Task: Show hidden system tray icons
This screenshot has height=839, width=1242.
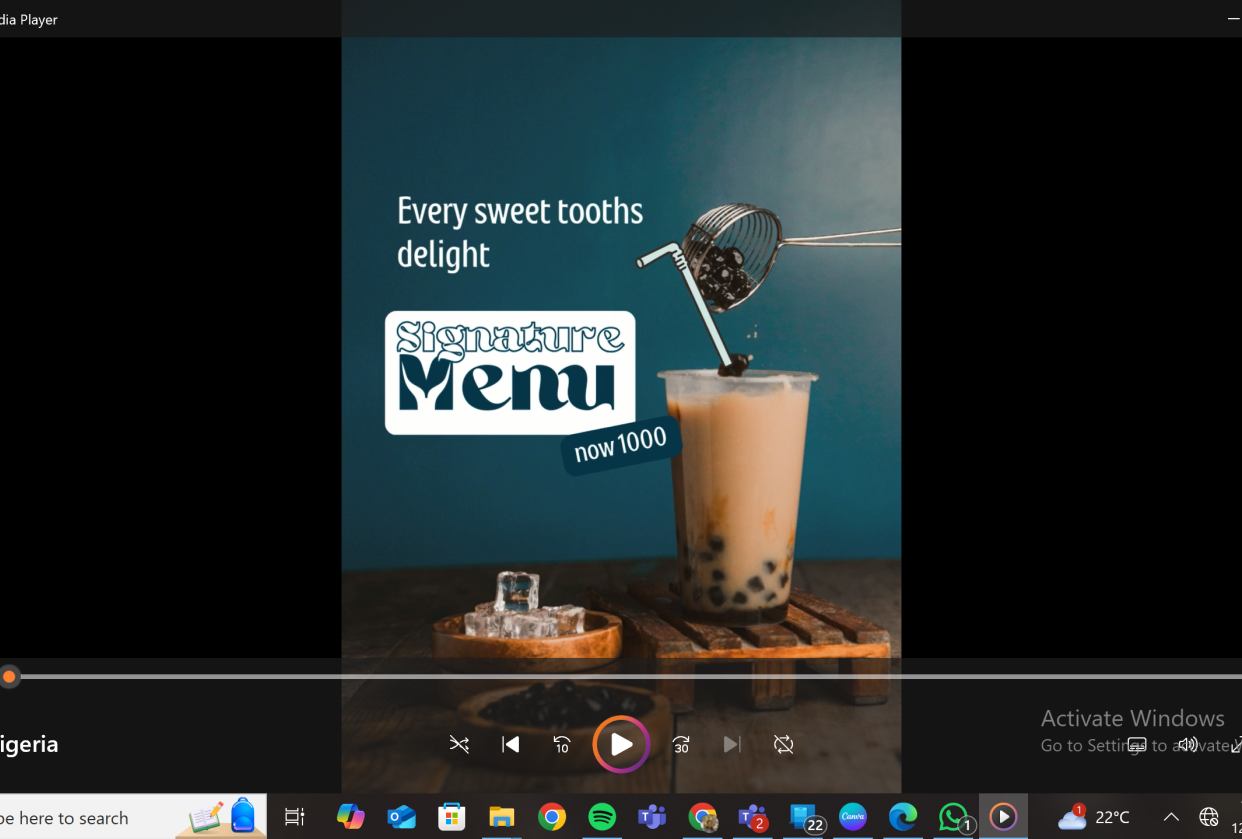Action: point(1171,817)
